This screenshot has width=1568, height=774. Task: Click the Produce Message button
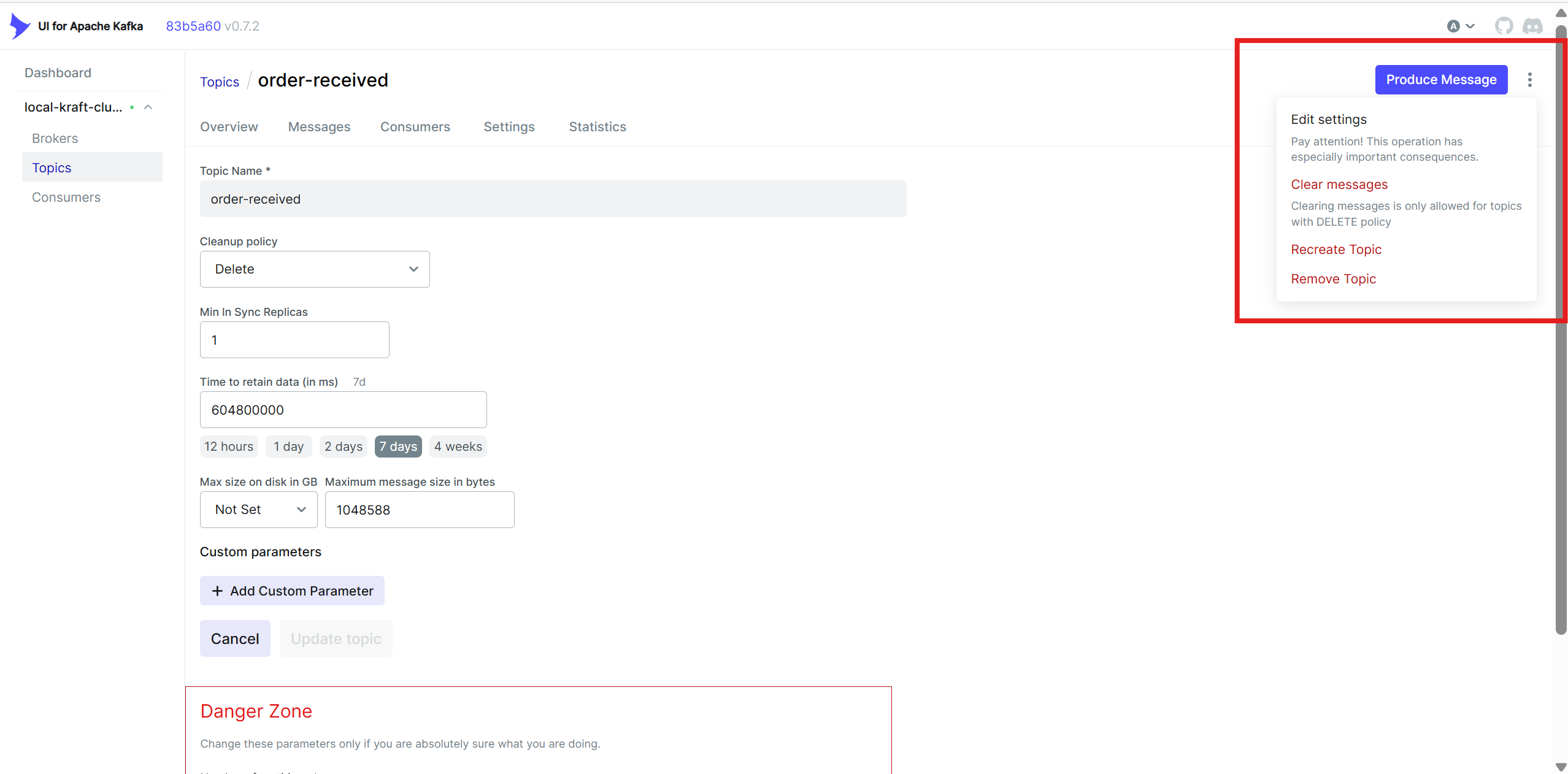1440,80
